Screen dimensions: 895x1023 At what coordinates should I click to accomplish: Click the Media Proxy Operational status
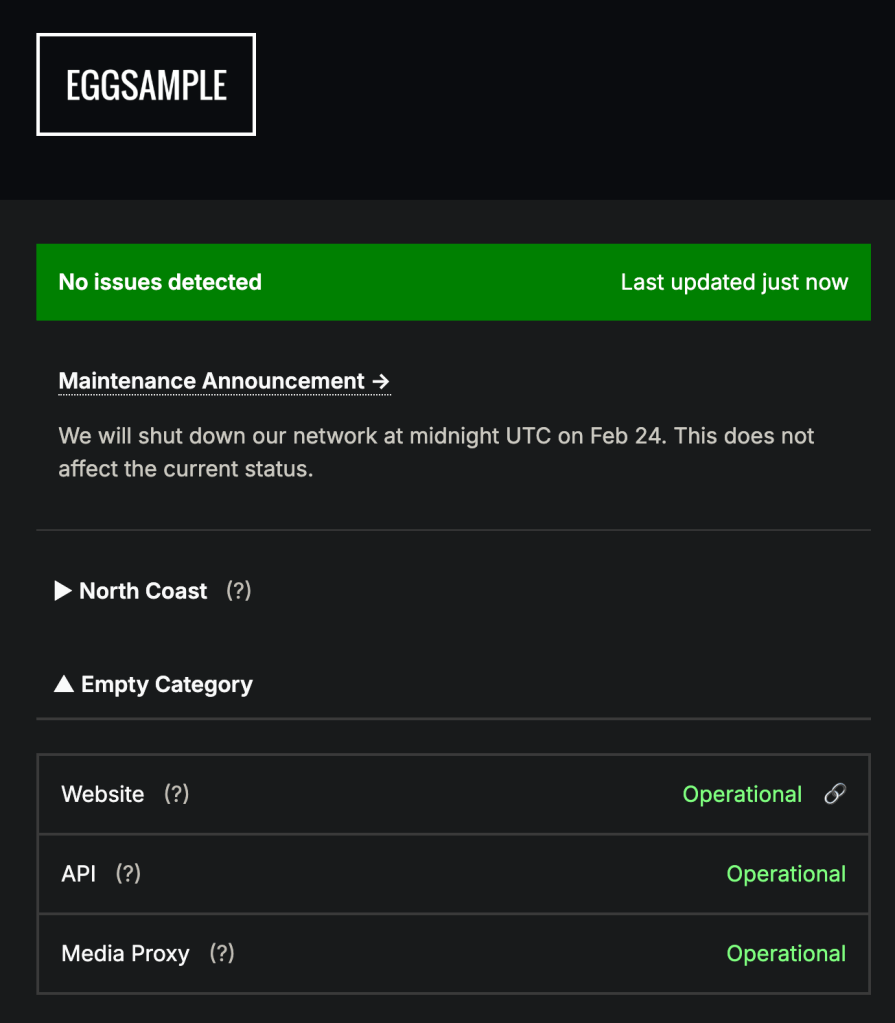[786, 954]
